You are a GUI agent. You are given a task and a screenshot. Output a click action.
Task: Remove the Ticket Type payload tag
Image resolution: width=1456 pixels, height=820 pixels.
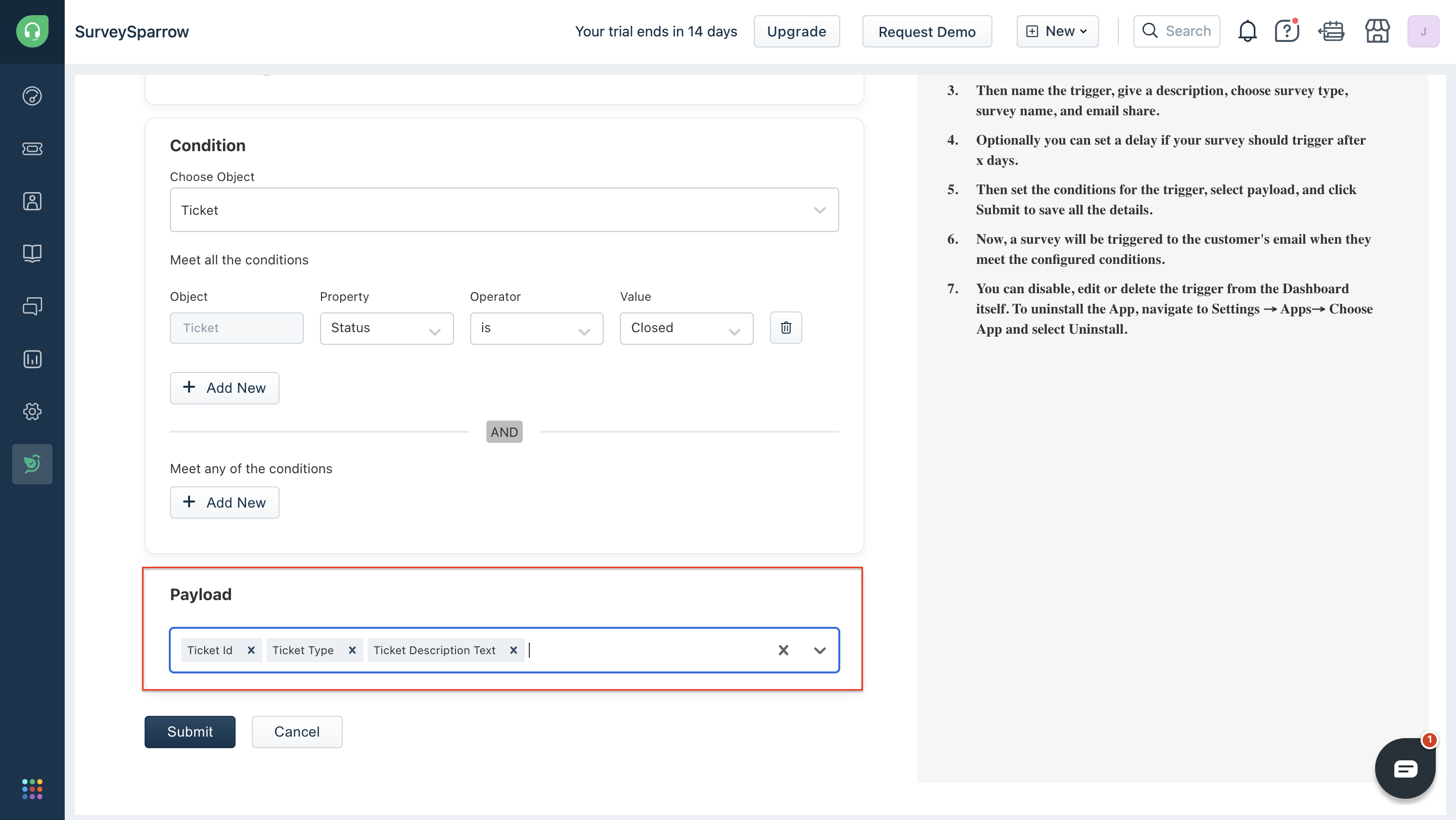352,650
